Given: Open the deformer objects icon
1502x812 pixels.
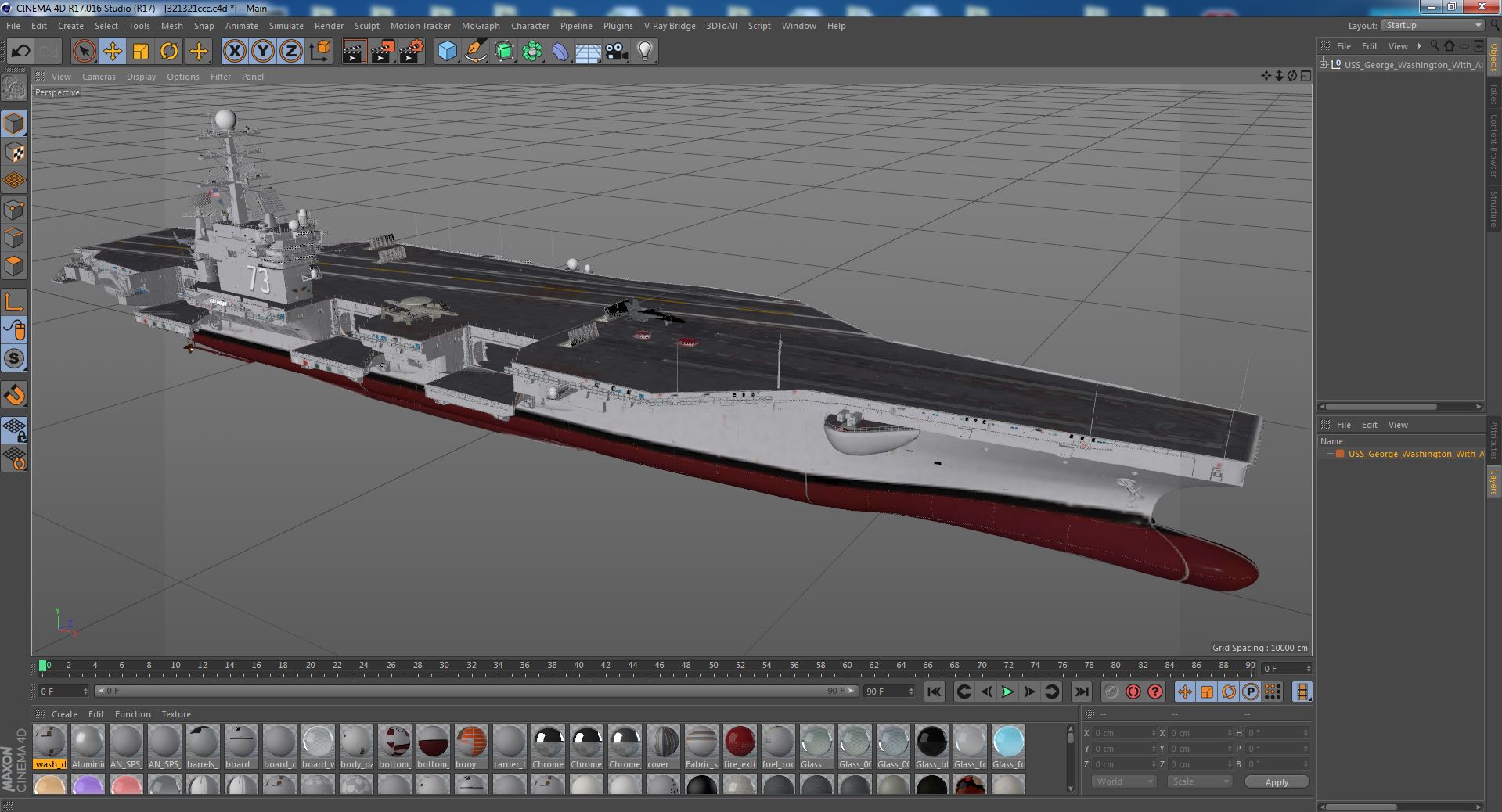Looking at the screenshot, I should tap(560, 52).
